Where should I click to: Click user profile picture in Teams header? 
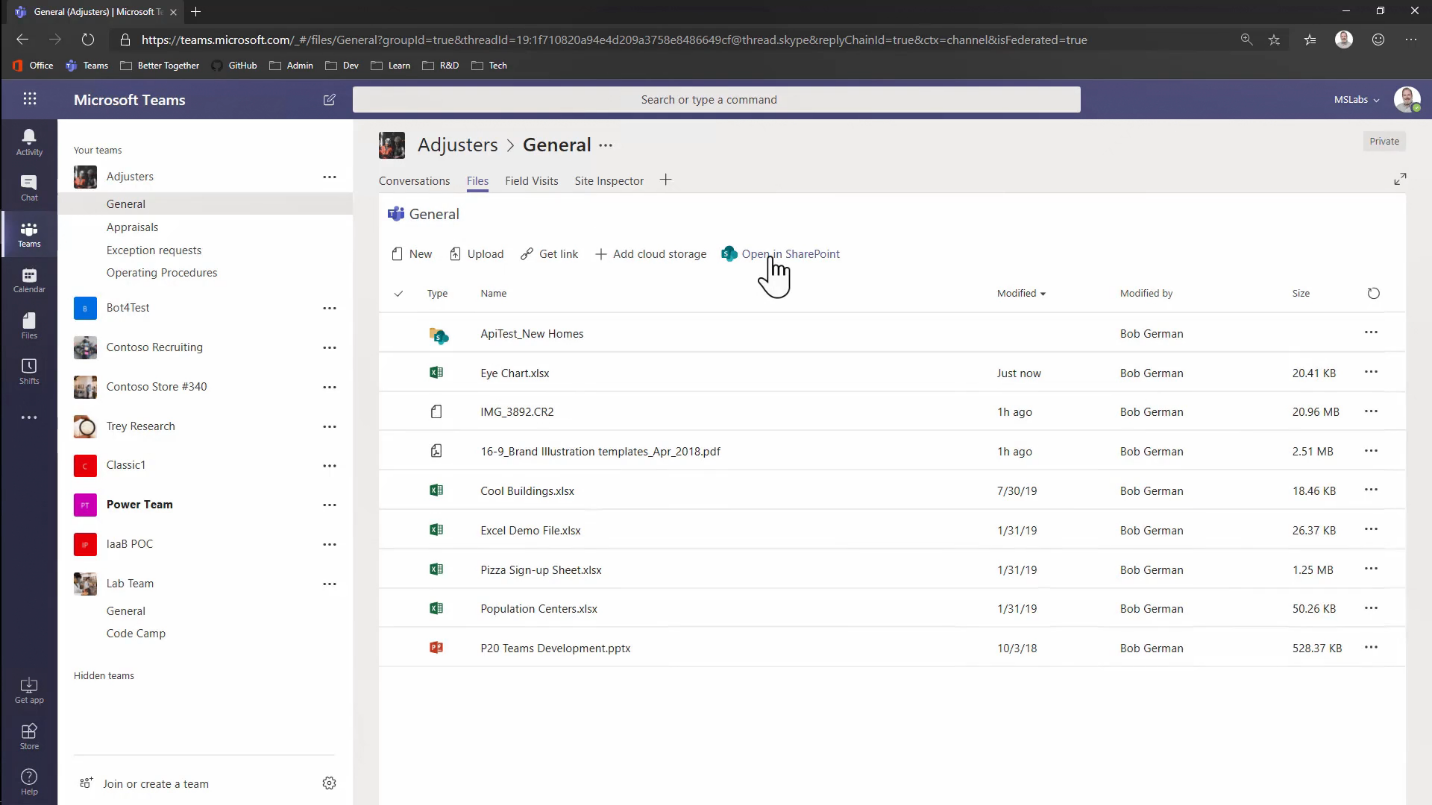(x=1407, y=99)
